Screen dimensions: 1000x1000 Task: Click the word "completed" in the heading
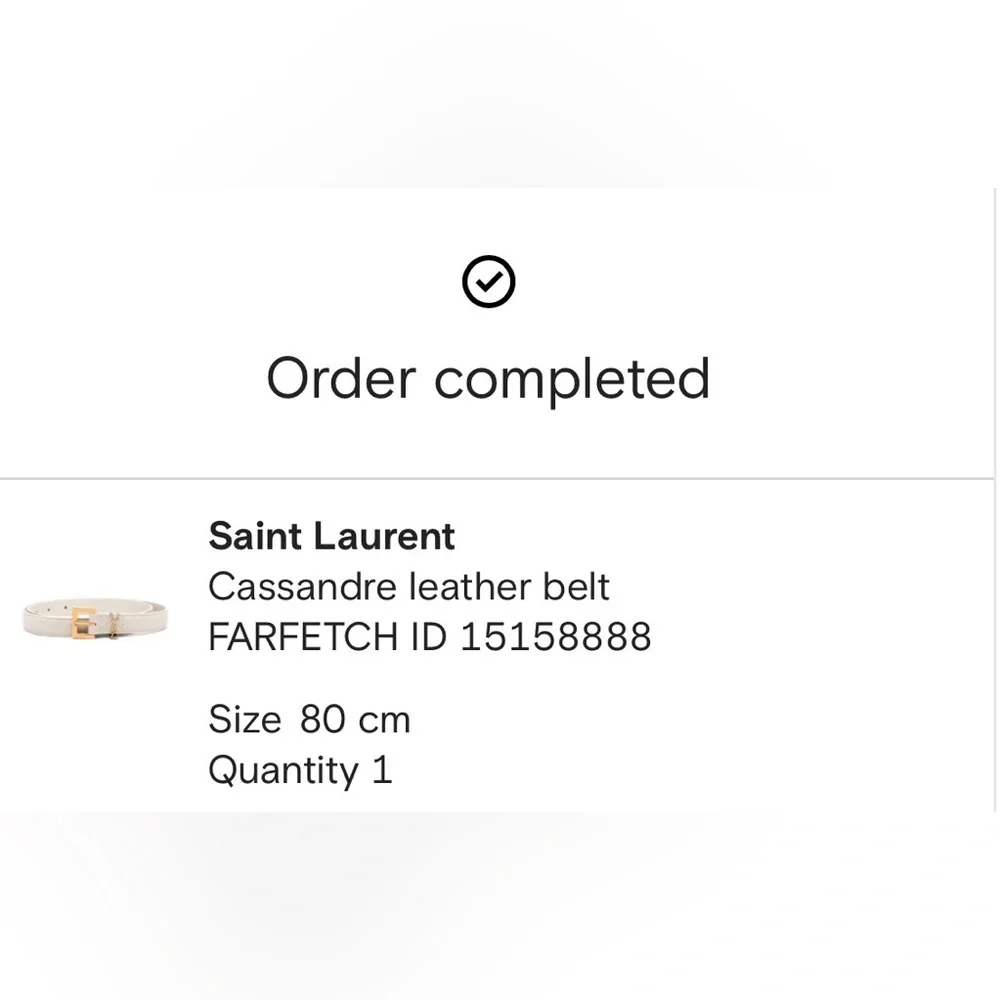pos(571,379)
